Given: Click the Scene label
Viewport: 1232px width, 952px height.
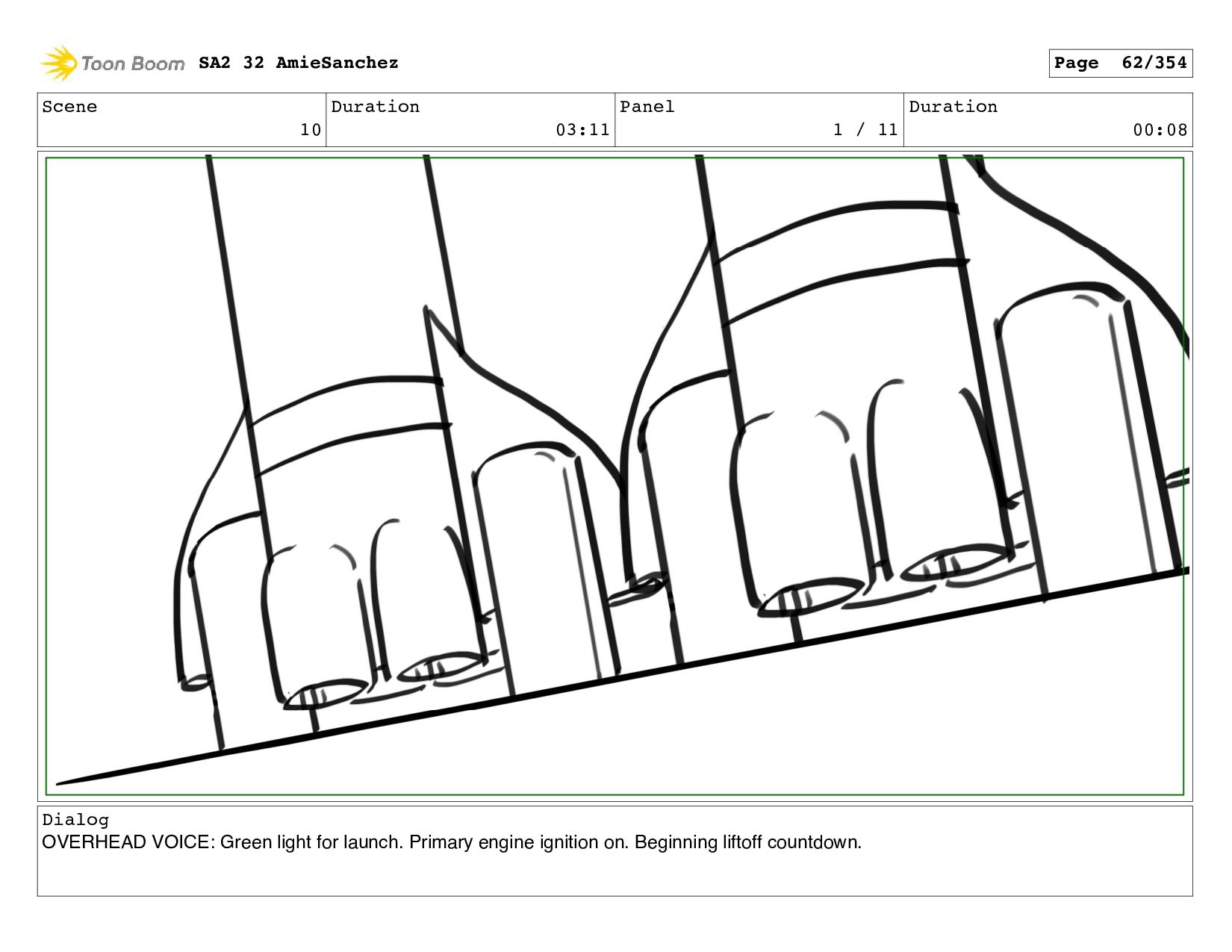Looking at the screenshot, I should click(x=69, y=107).
